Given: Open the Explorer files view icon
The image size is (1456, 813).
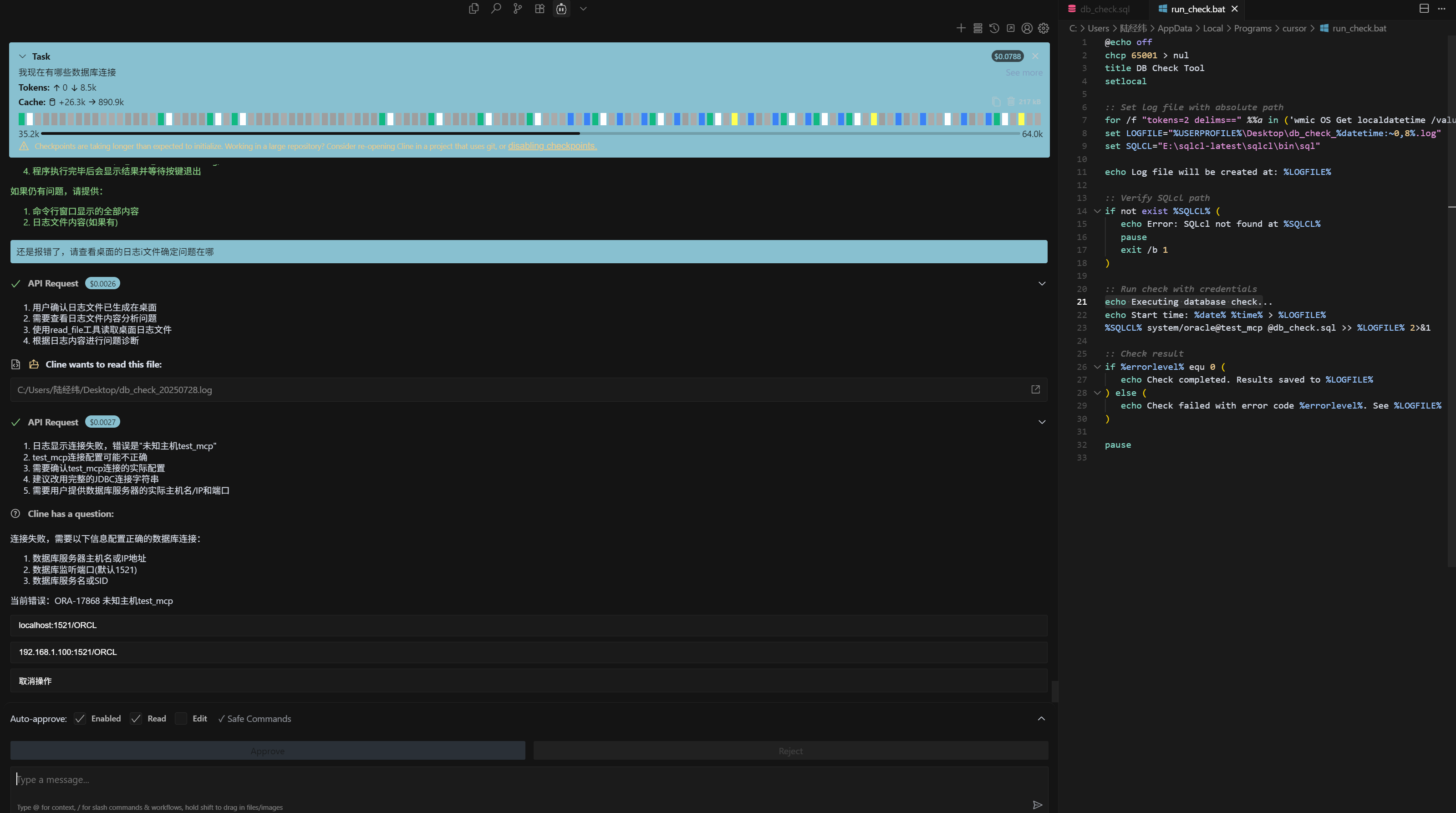Looking at the screenshot, I should tap(473, 9).
